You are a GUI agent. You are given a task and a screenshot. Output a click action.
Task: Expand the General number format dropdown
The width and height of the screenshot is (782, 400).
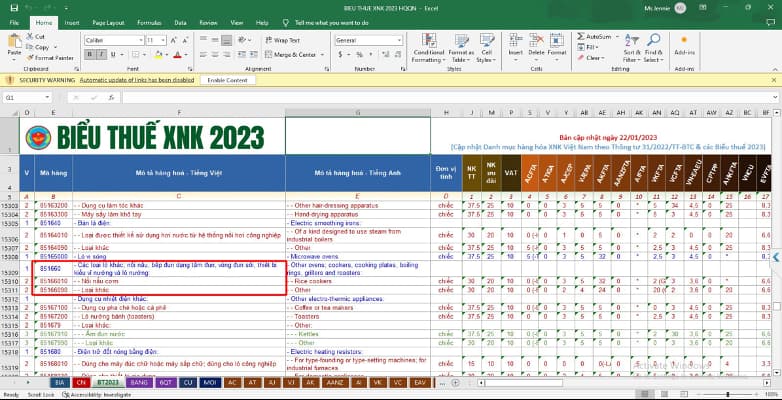coord(398,40)
